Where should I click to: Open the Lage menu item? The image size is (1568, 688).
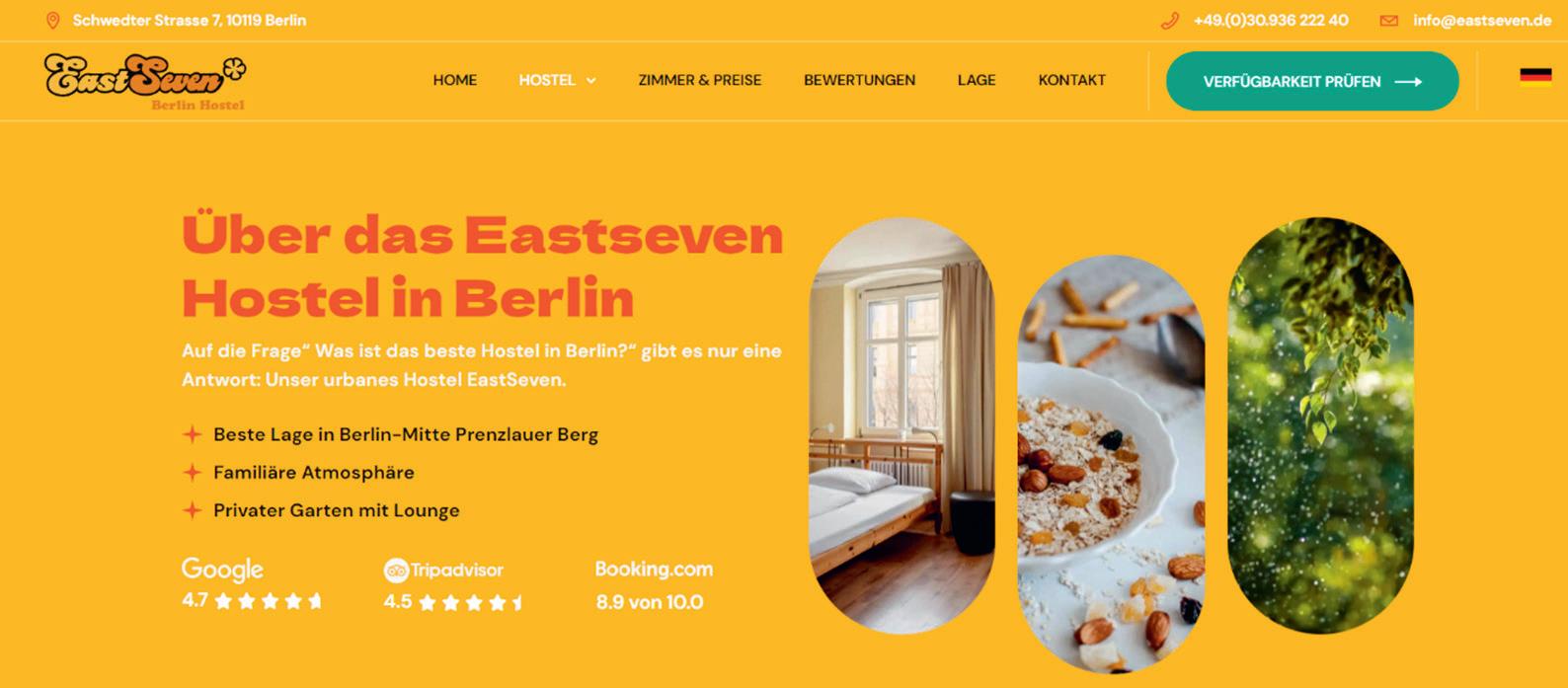click(x=977, y=80)
